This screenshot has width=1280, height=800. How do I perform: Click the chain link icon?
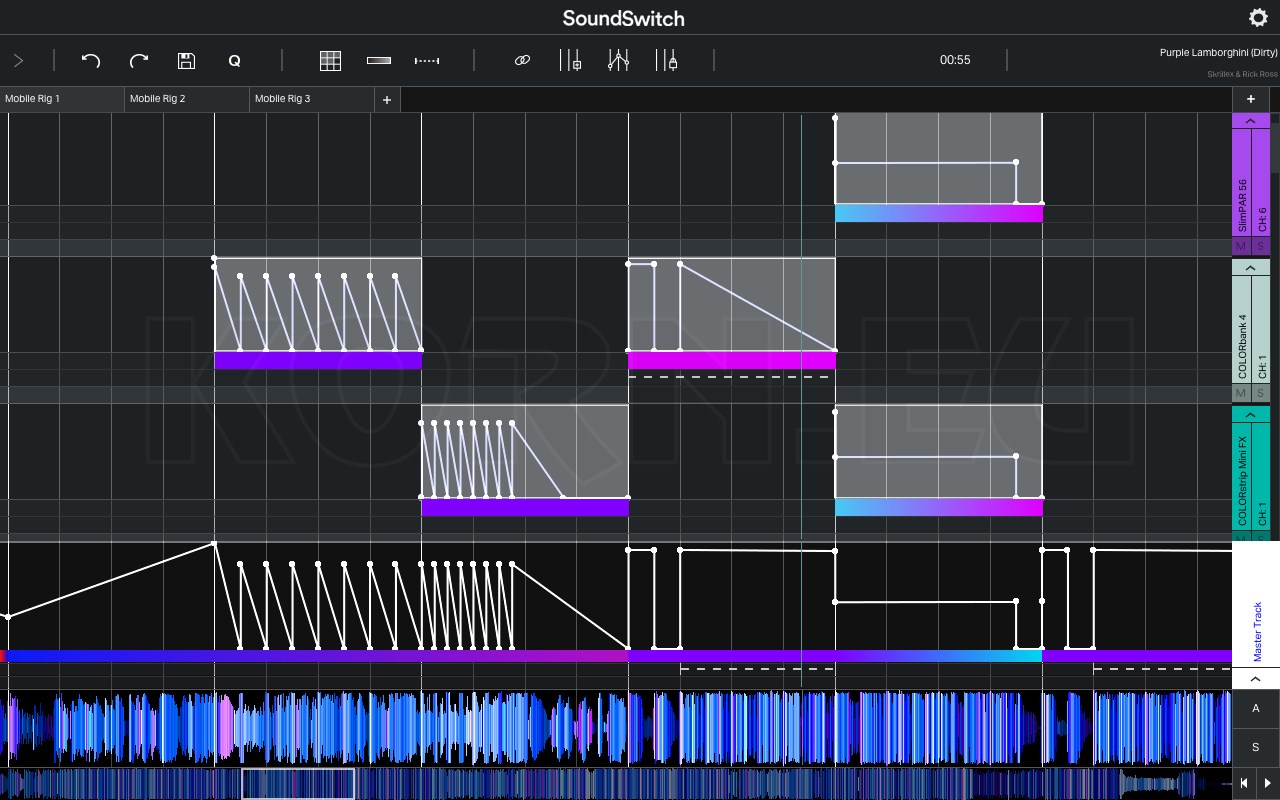tap(521, 60)
